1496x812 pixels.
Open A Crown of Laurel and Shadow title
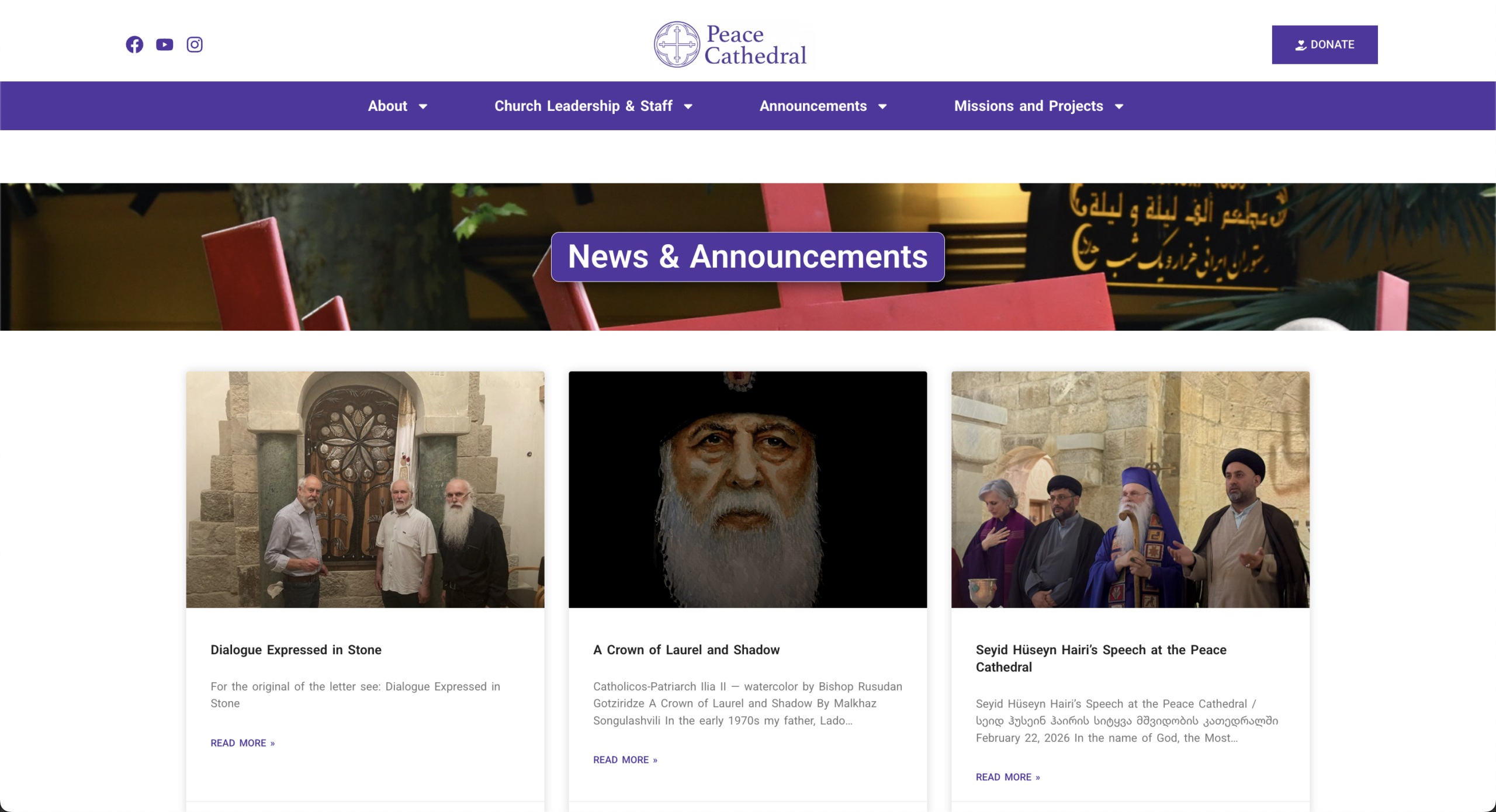click(x=686, y=650)
